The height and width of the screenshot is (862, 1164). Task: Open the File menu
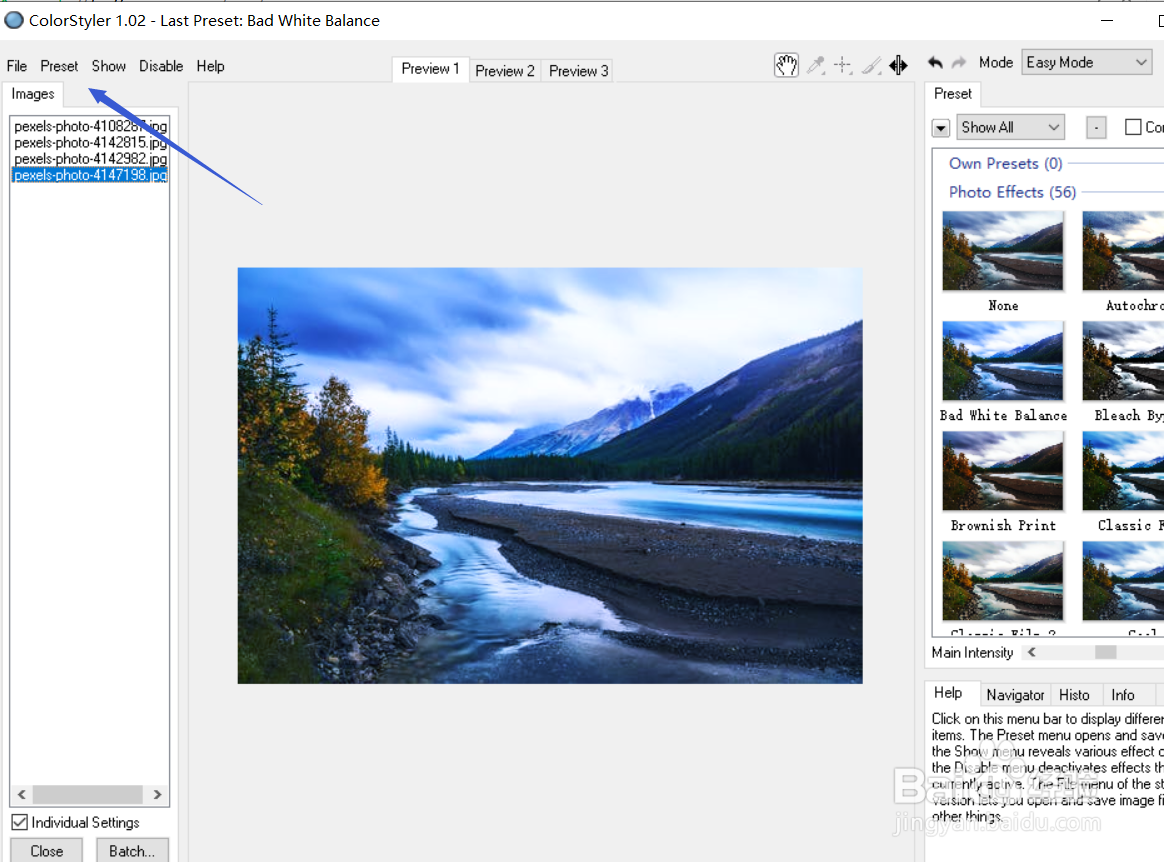coord(16,66)
